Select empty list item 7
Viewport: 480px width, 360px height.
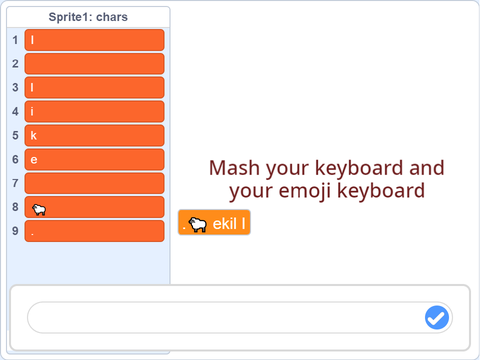(x=94, y=183)
